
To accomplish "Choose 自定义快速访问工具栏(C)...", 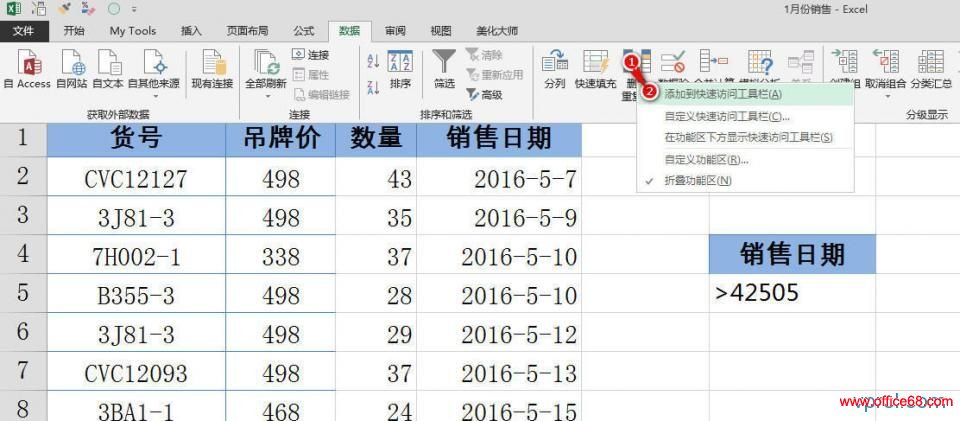I will [x=744, y=116].
